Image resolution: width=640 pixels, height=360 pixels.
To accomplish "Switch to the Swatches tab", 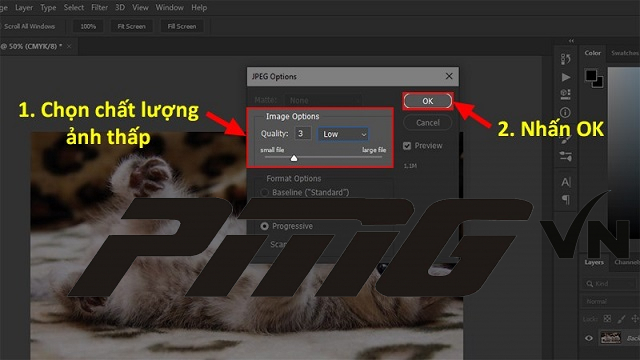I will click(x=624, y=53).
